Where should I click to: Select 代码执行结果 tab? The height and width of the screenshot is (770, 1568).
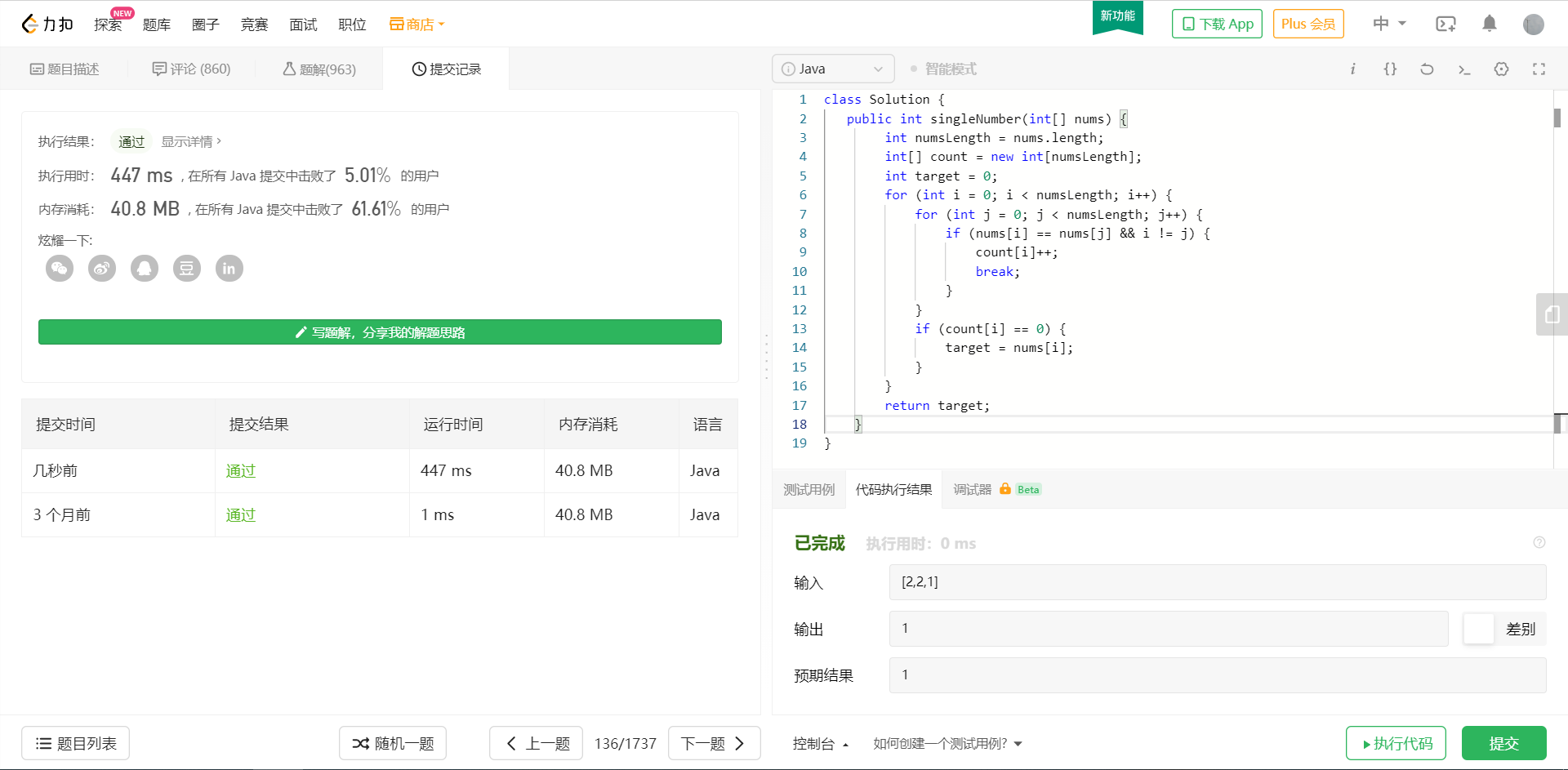tap(893, 489)
